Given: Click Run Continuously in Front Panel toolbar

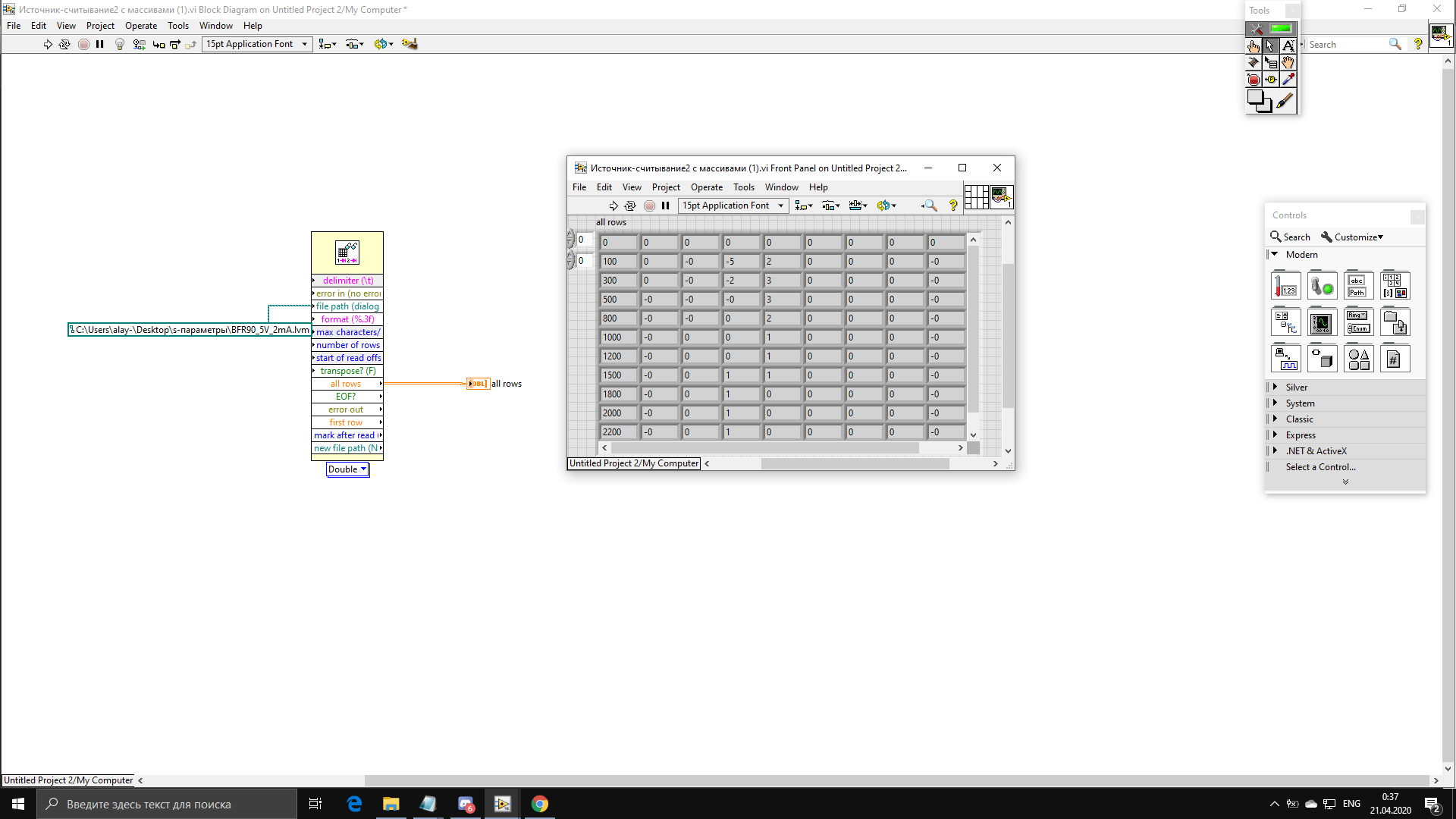Looking at the screenshot, I should tap(630, 206).
